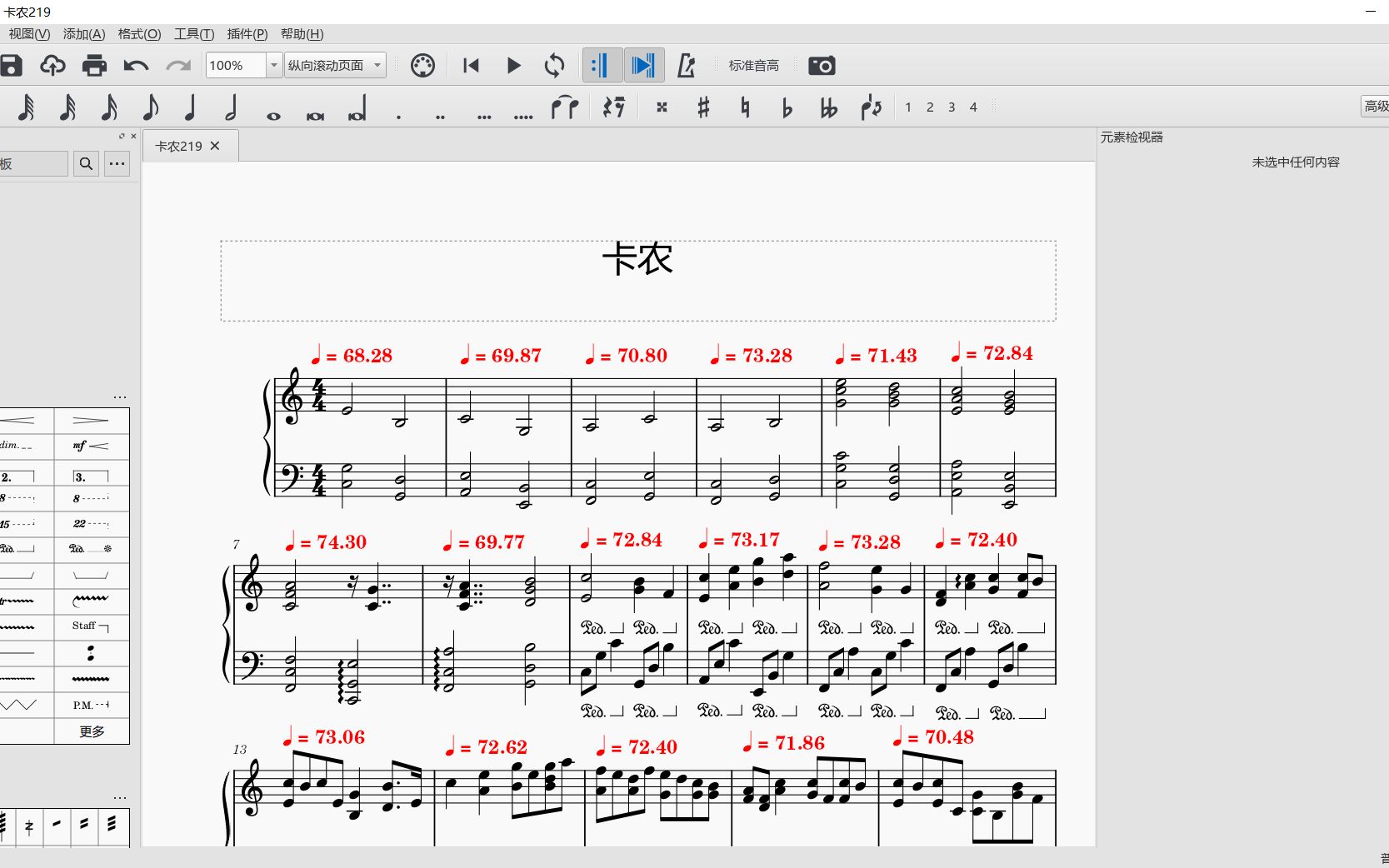Start playback with the play button
The height and width of the screenshot is (868, 1389).
pyautogui.click(x=513, y=65)
